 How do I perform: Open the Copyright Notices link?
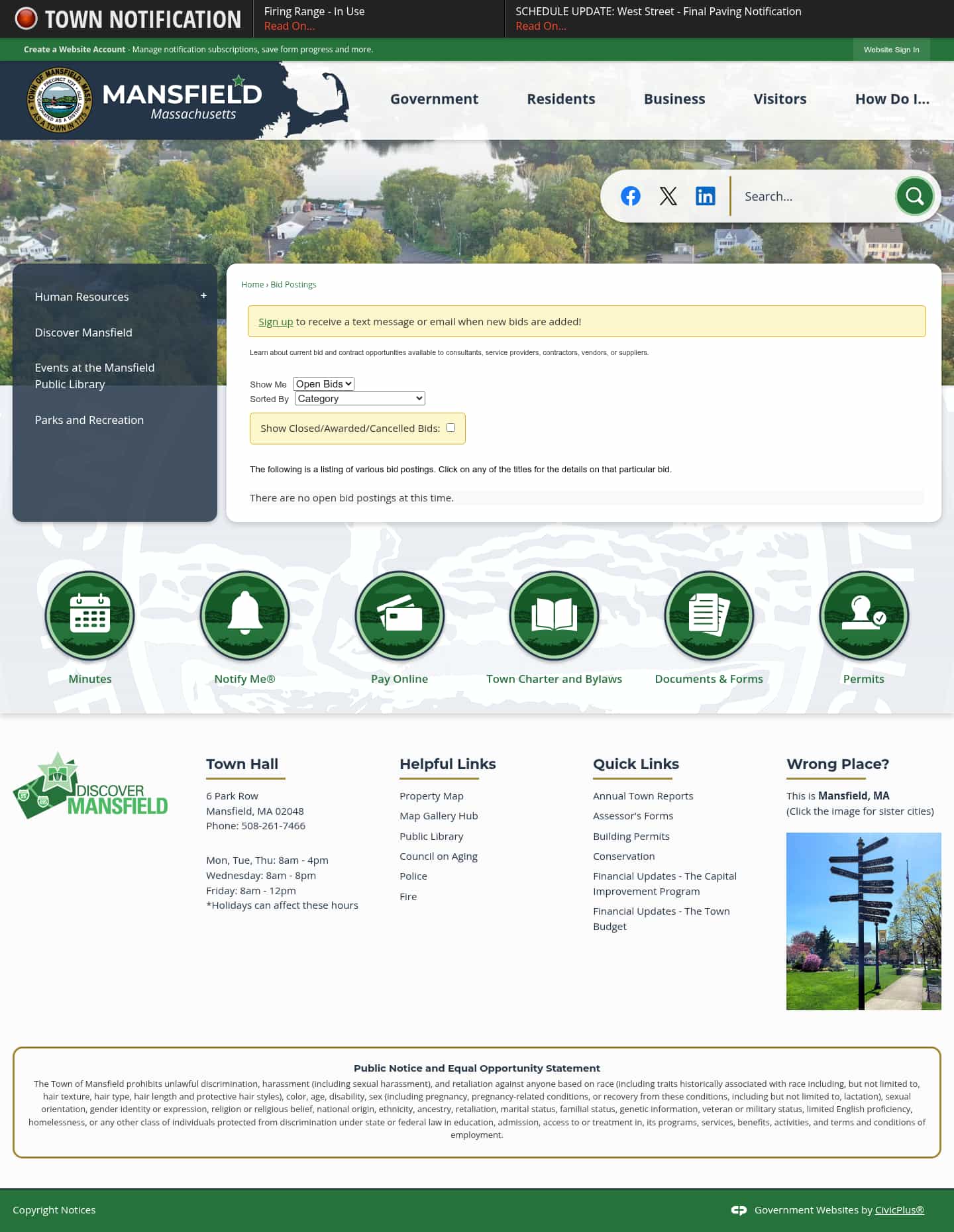coord(54,1210)
